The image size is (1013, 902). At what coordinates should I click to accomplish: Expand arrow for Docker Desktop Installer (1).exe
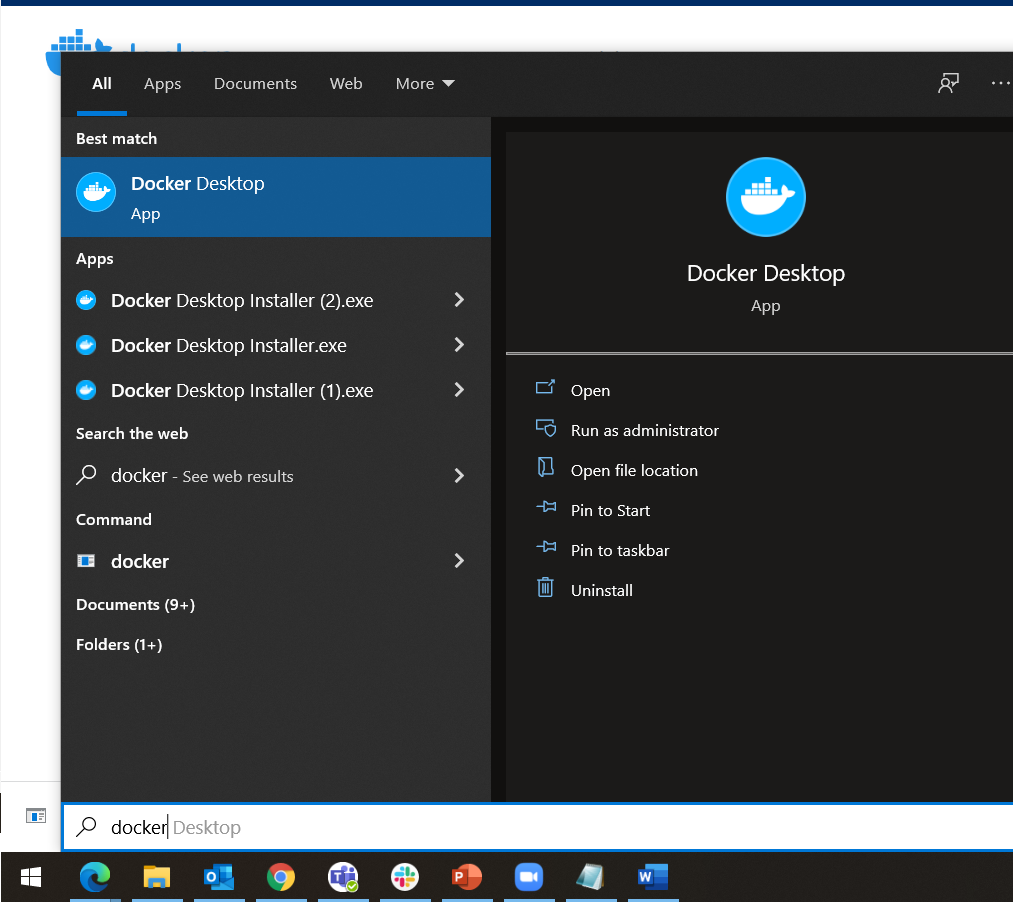point(459,390)
